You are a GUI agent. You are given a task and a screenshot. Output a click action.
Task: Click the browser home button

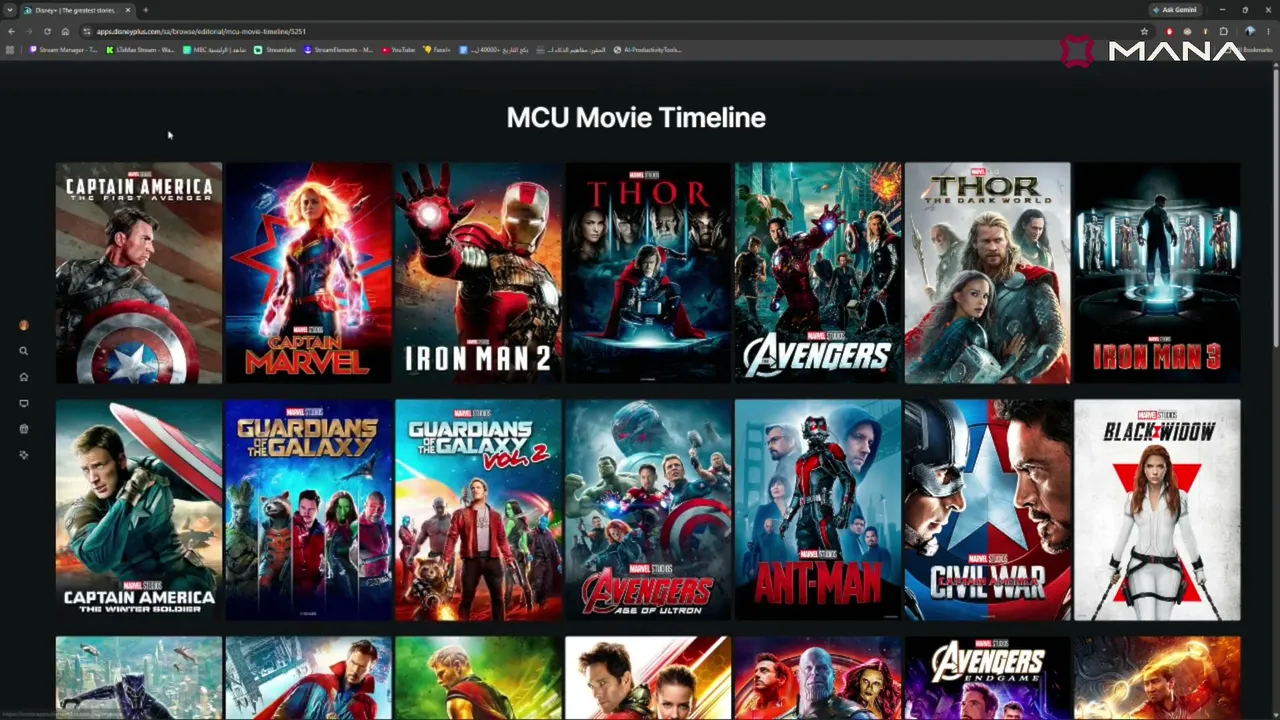[65, 31]
